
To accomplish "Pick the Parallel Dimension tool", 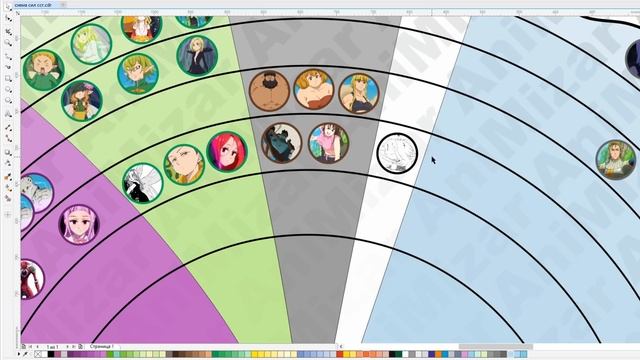I will click(x=8, y=127).
